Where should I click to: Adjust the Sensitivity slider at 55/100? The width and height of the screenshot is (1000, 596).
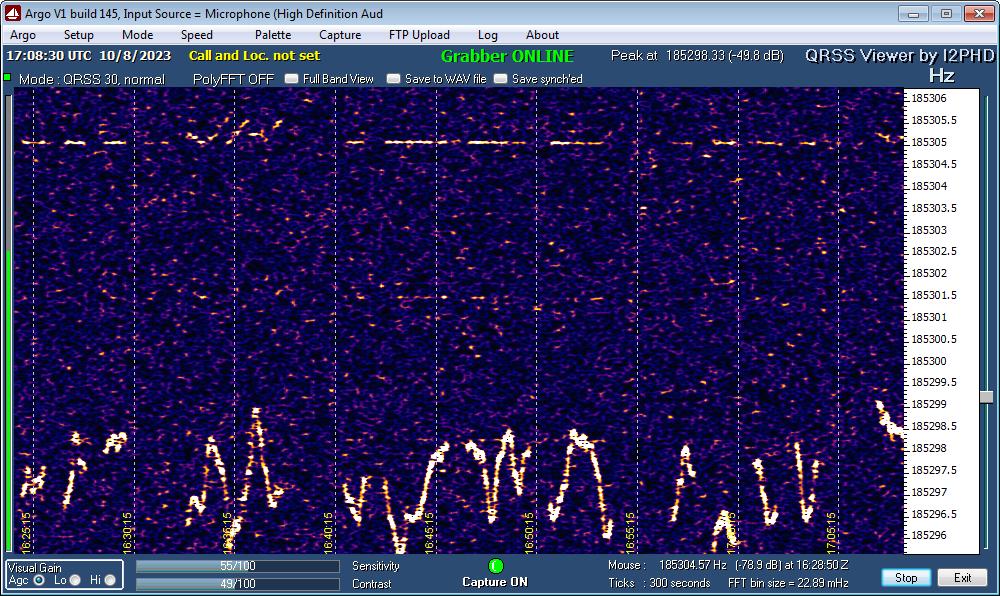pyautogui.click(x=237, y=566)
